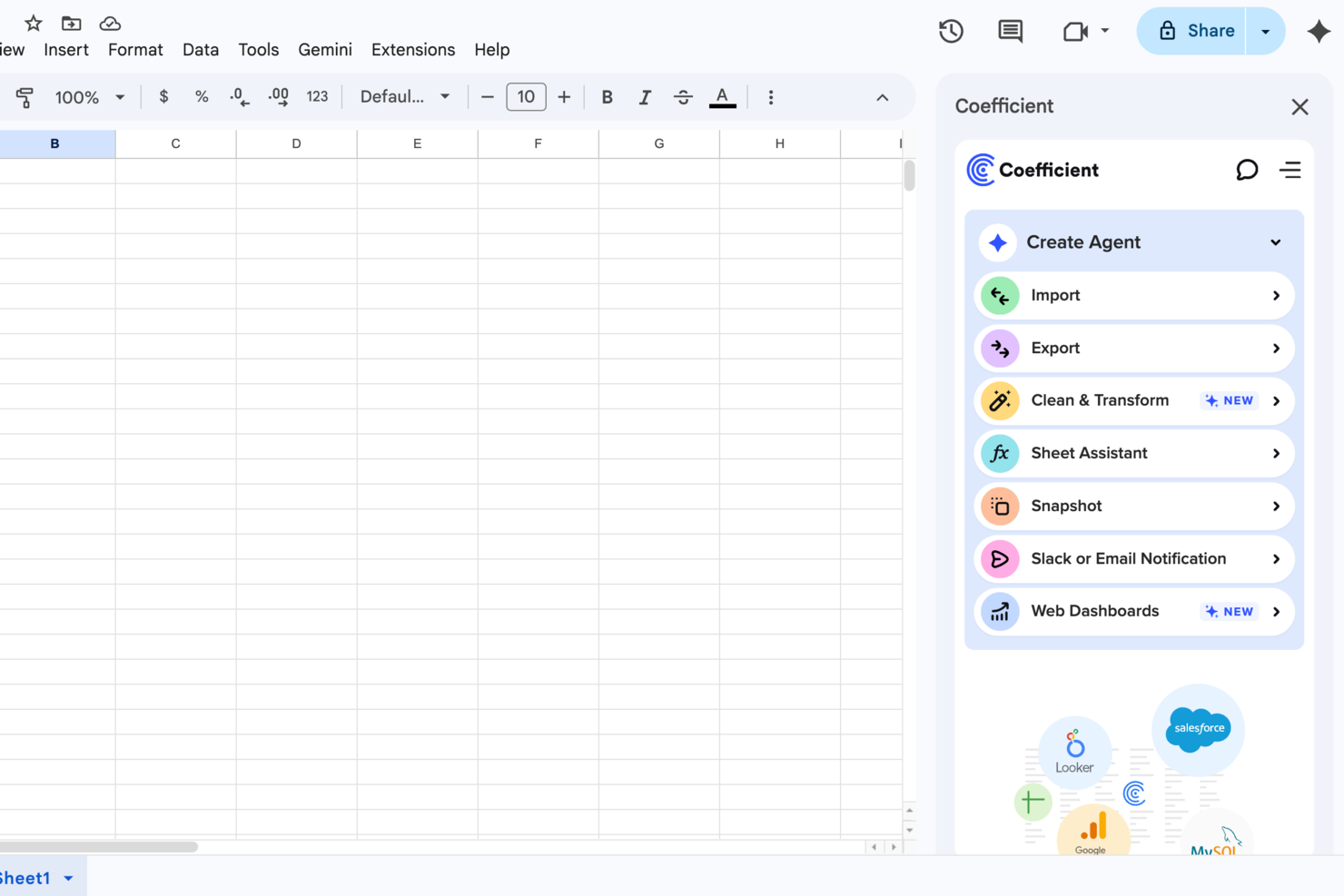The height and width of the screenshot is (896, 1344).
Task: Open the zoom level dropdown
Action: 89,97
